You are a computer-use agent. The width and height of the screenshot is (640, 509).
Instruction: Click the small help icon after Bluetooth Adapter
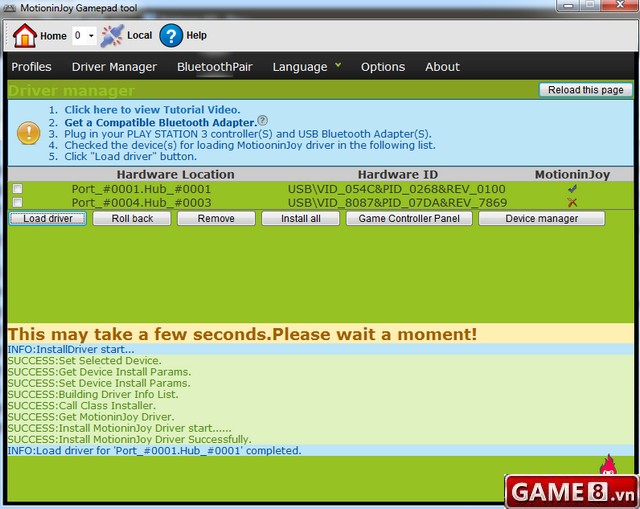point(263,120)
